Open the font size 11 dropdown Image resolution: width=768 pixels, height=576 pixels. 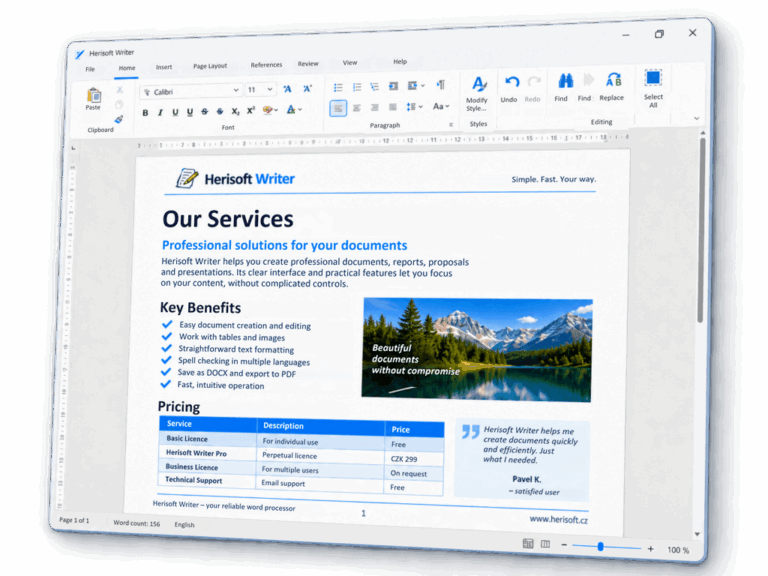[x=270, y=89]
